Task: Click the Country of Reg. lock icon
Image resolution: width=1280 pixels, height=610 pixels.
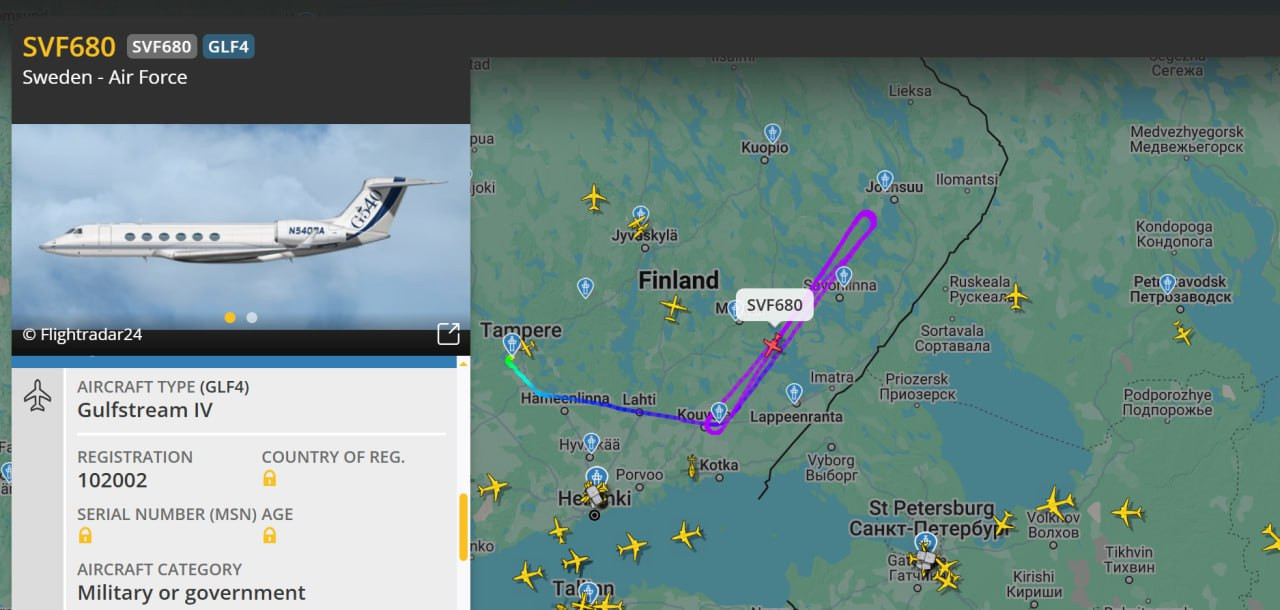Action: pyautogui.click(x=269, y=479)
